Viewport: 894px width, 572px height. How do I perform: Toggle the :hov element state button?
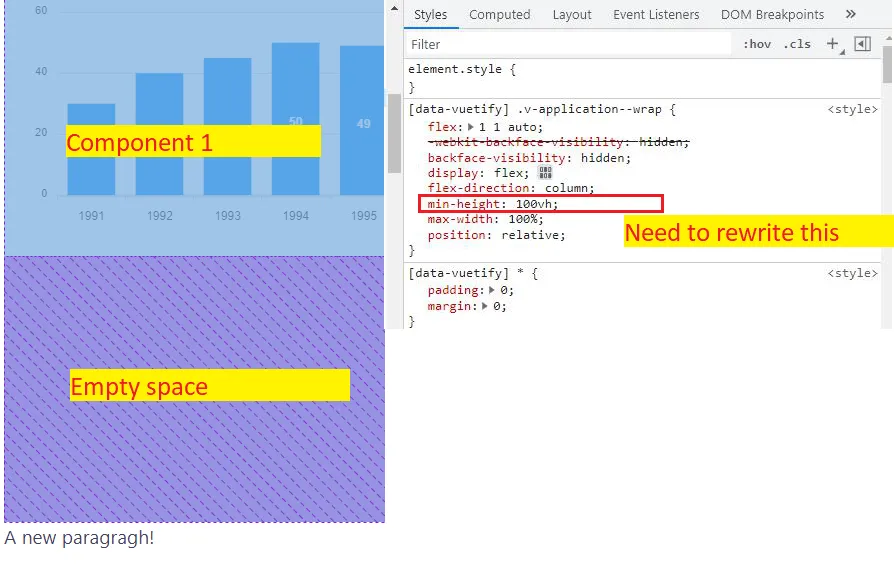tap(757, 44)
